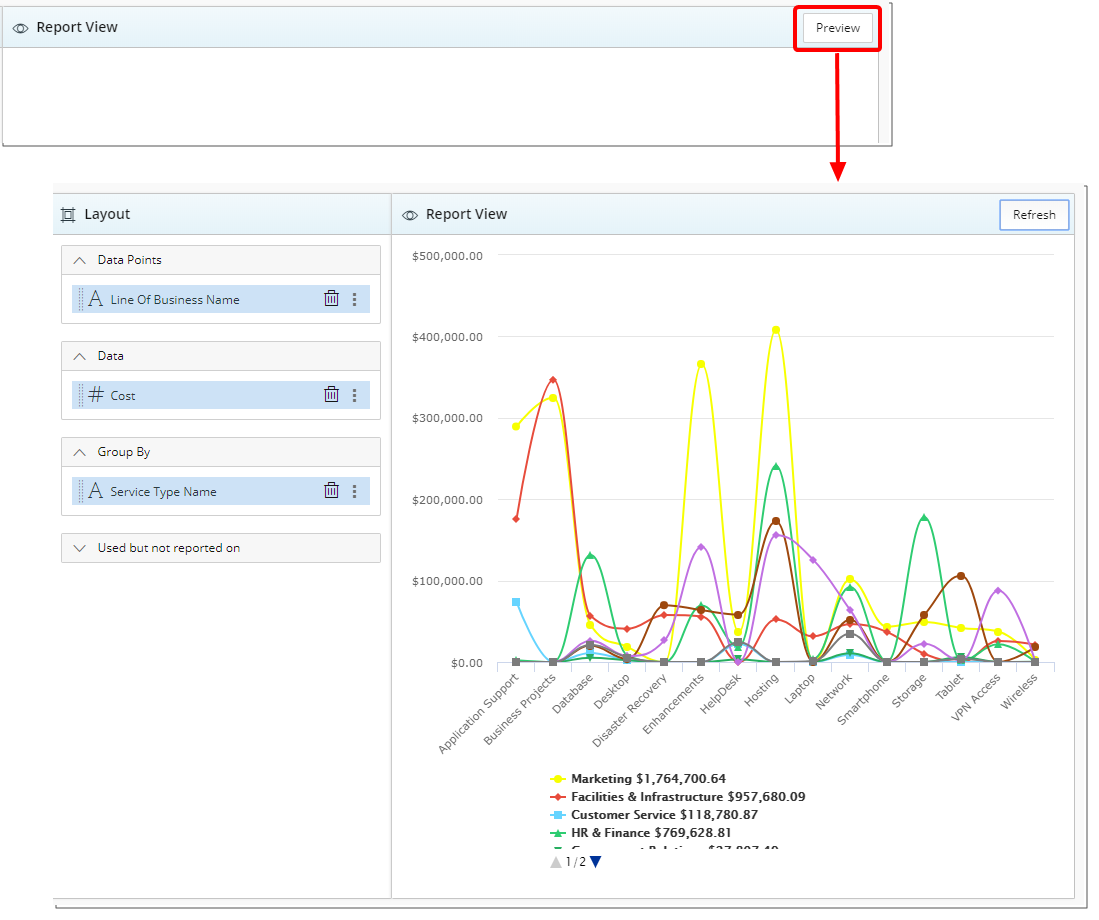
Task: Click eye icon in upper Report View header
Action: [x=20, y=28]
